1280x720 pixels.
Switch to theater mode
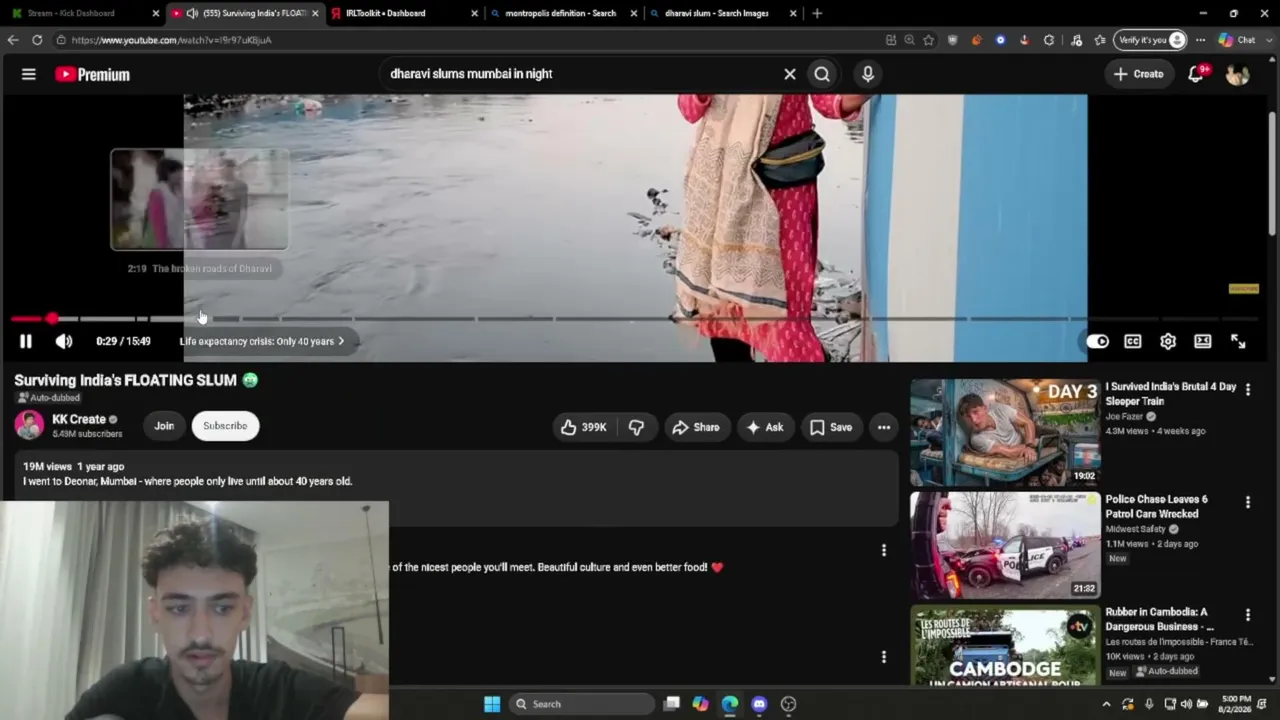[x=1203, y=341]
